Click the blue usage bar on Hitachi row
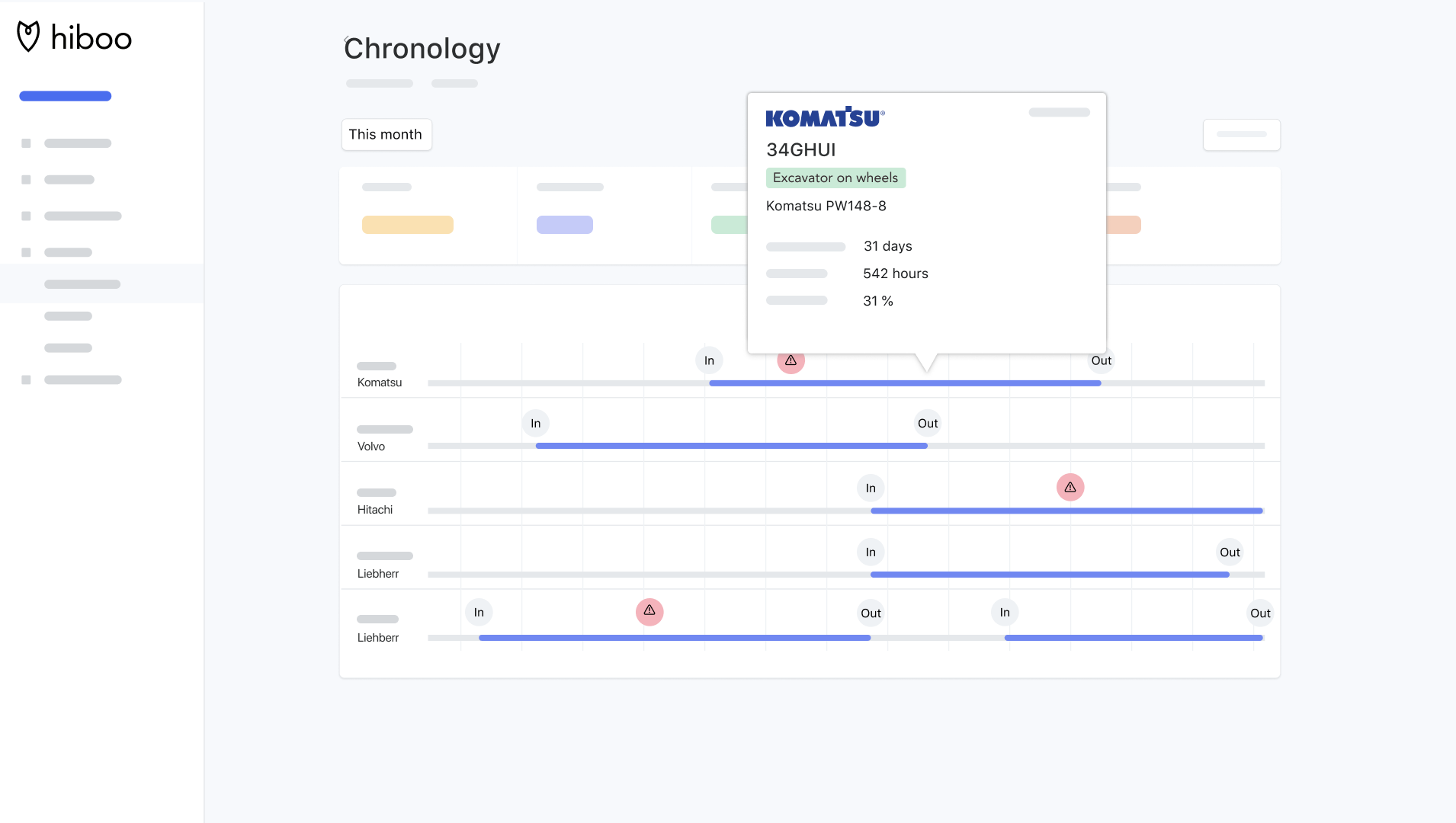 pos(1066,511)
